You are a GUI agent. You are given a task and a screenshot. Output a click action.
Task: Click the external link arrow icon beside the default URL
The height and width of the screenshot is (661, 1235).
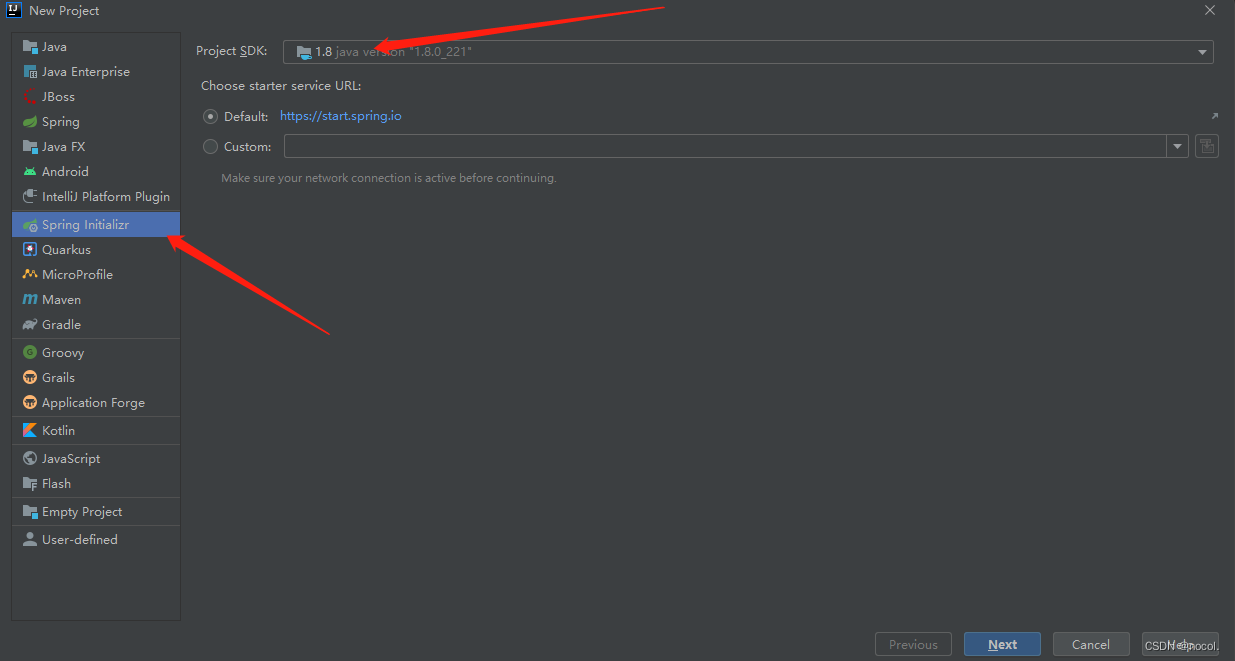click(x=1214, y=116)
